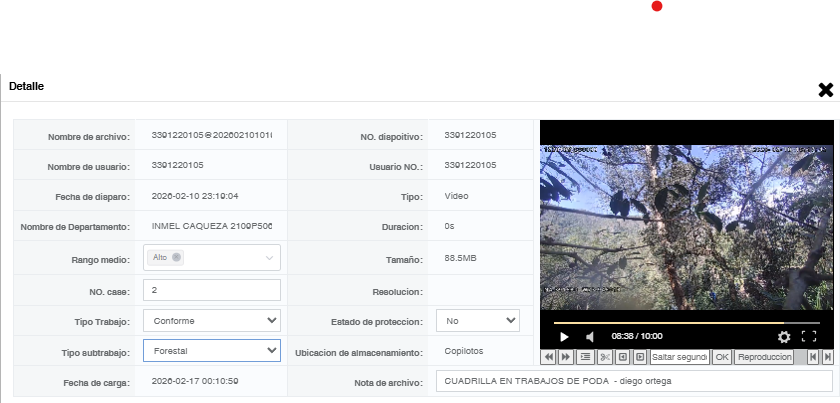Click the Fecha de carga value 2026-02-17 00:10:59
Screen dimensions: 840x403
(195, 381)
